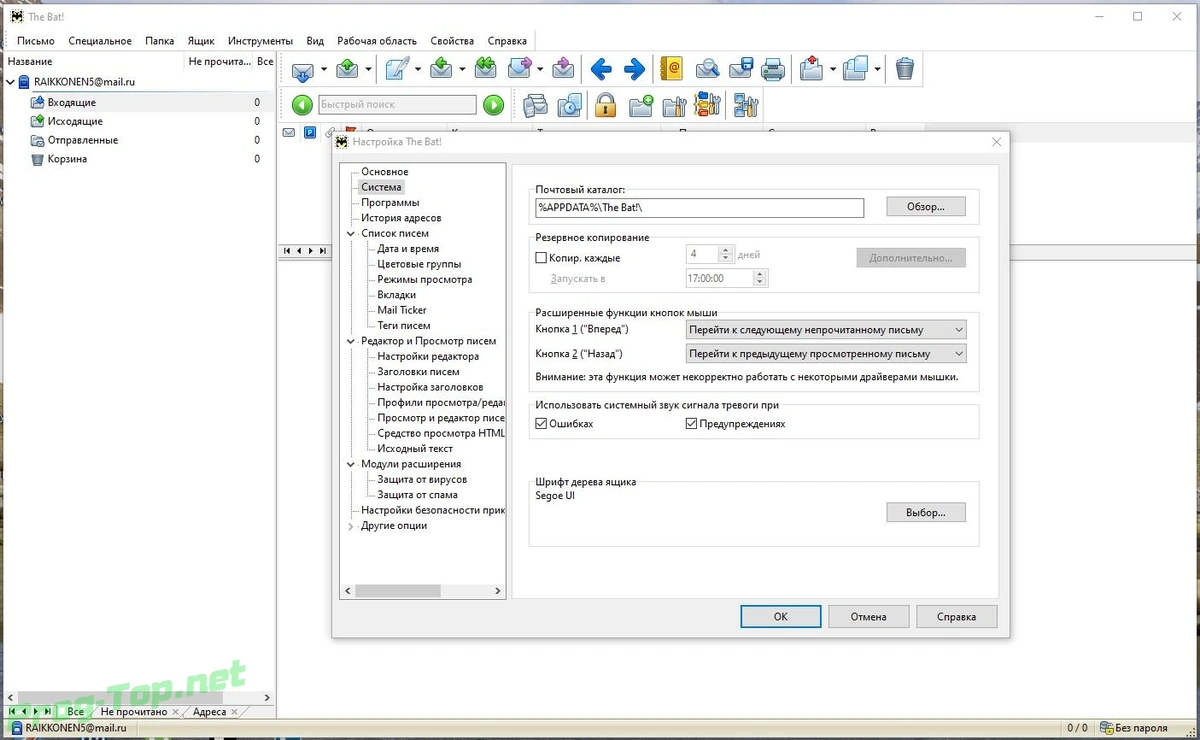The height and width of the screenshot is (740, 1200).
Task: Open the 'Специальное' menu
Action: coord(100,41)
